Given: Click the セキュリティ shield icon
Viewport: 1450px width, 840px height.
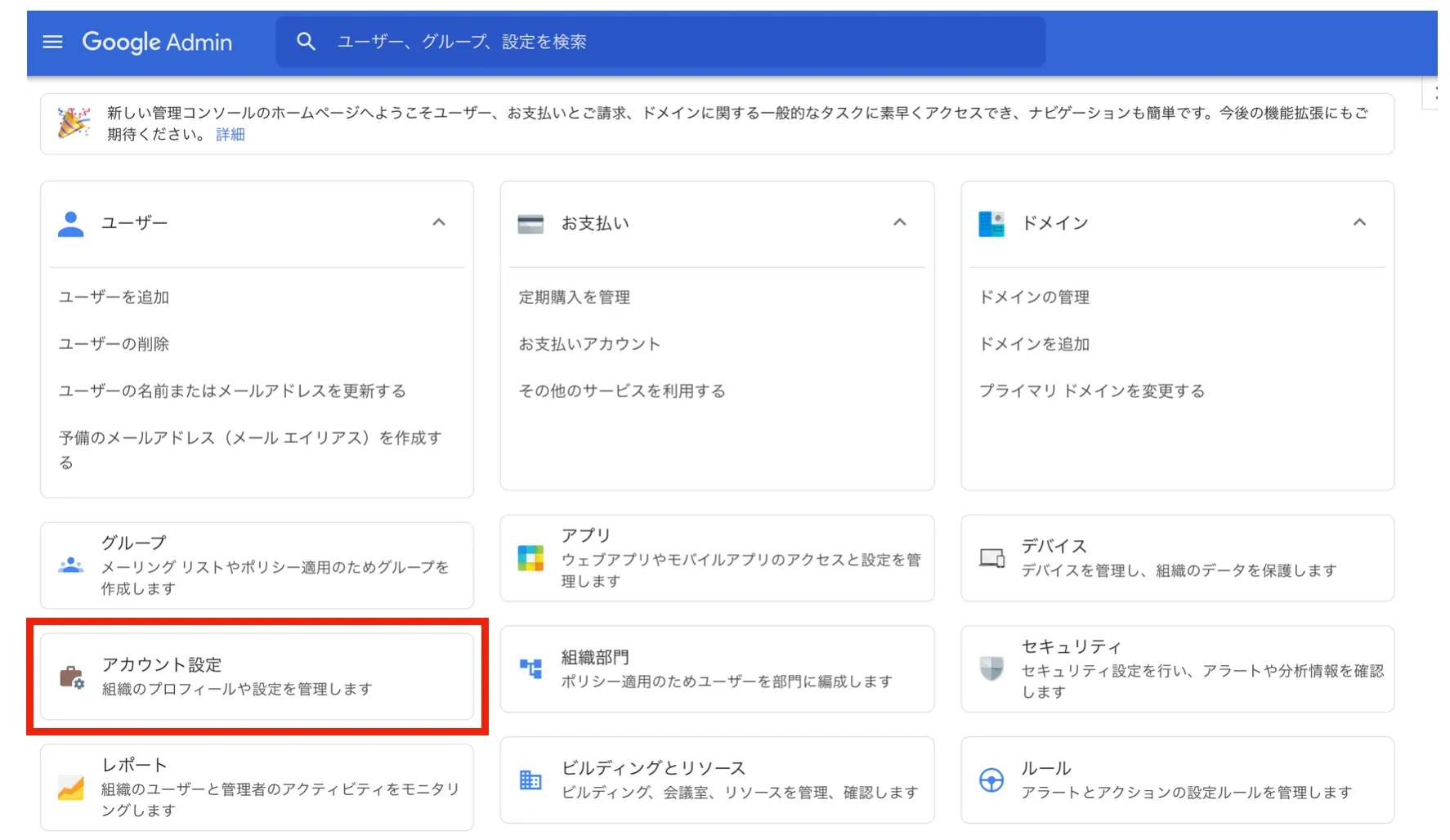Looking at the screenshot, I should click(991, 668).
